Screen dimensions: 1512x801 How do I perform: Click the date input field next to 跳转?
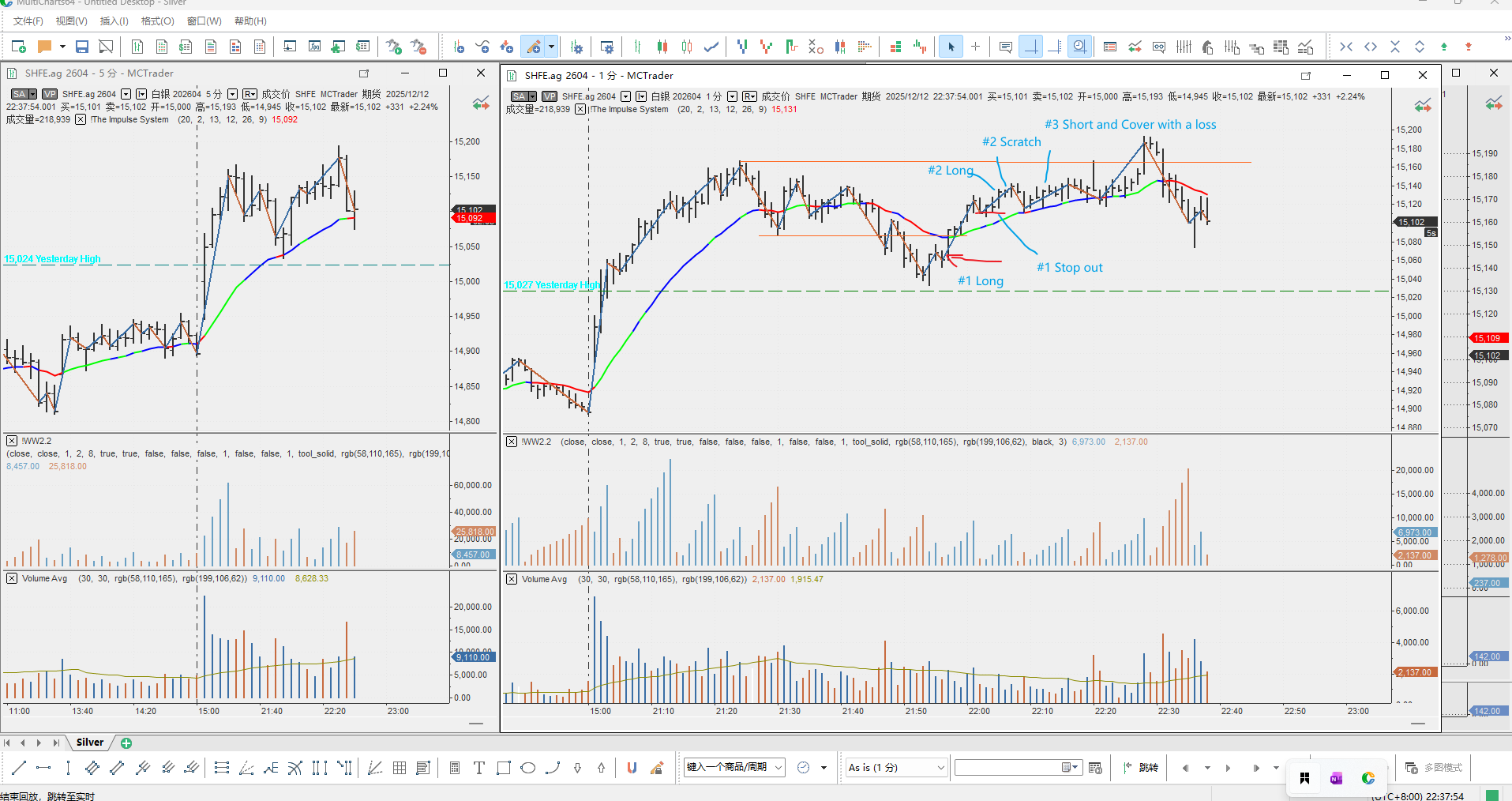coord(1018,767)
